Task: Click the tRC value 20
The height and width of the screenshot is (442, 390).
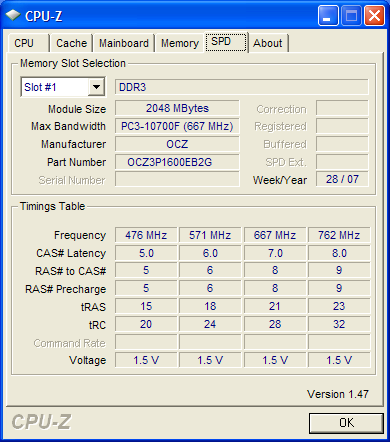Action: coord(146,324)
